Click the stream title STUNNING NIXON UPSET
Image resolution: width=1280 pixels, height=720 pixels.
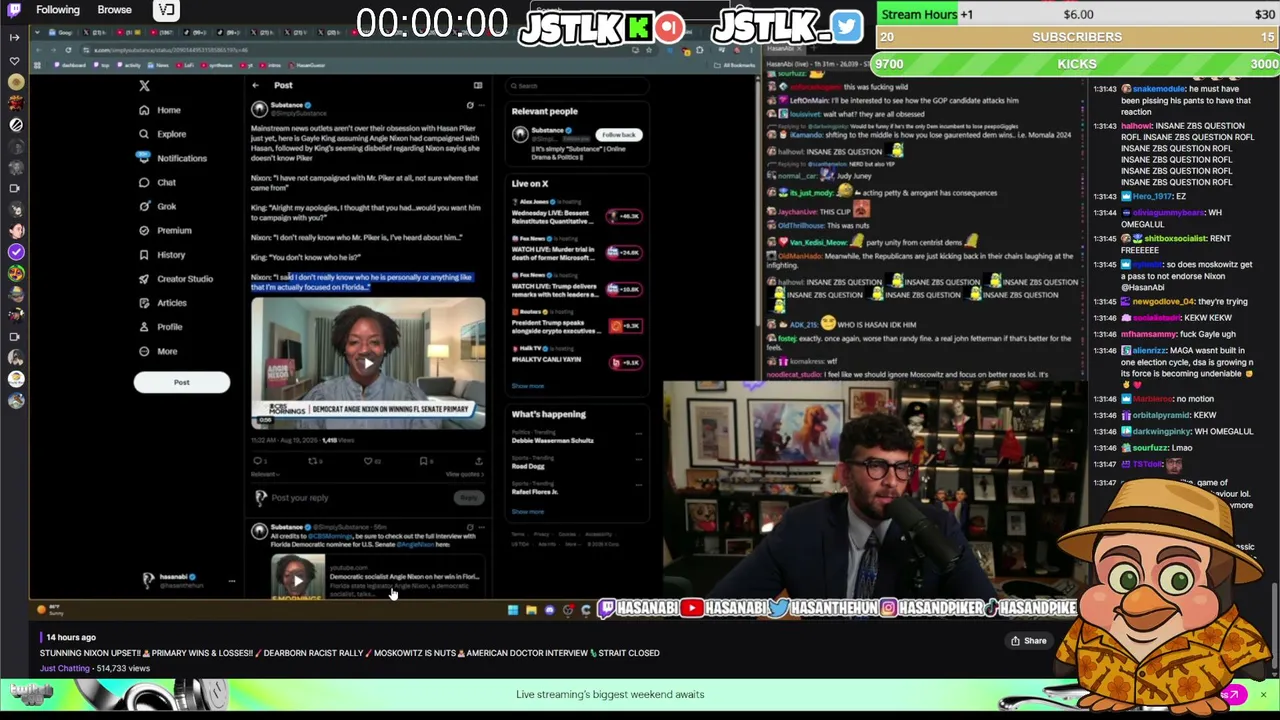[350, 653]
